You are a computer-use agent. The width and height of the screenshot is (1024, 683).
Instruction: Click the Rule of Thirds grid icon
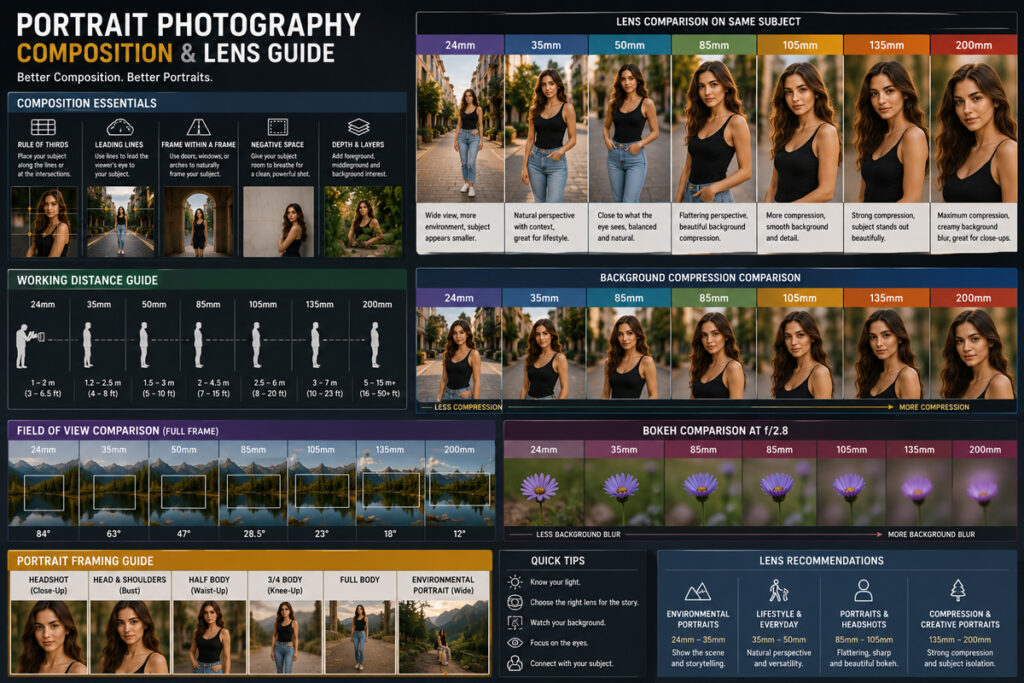(43, 127)
